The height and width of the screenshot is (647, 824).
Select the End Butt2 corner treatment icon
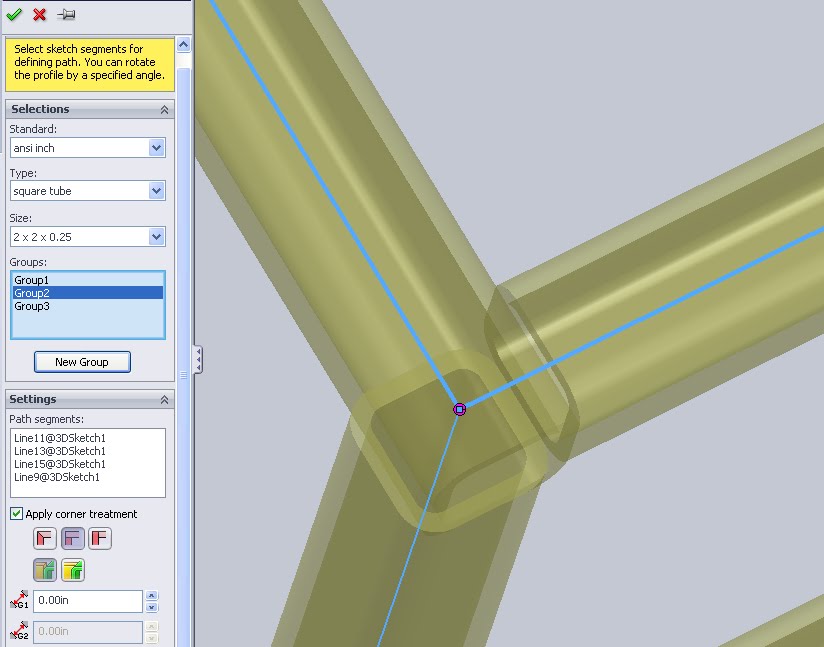click(100, 539)
